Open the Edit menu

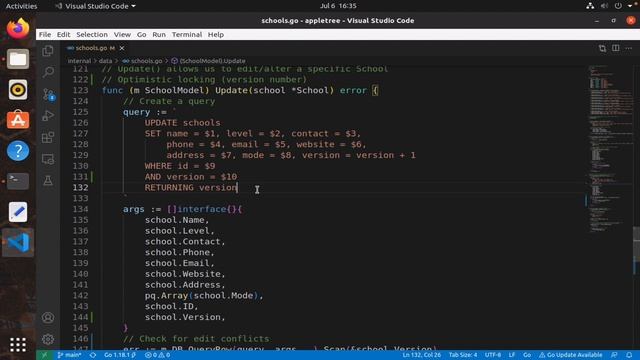(63, 35)
